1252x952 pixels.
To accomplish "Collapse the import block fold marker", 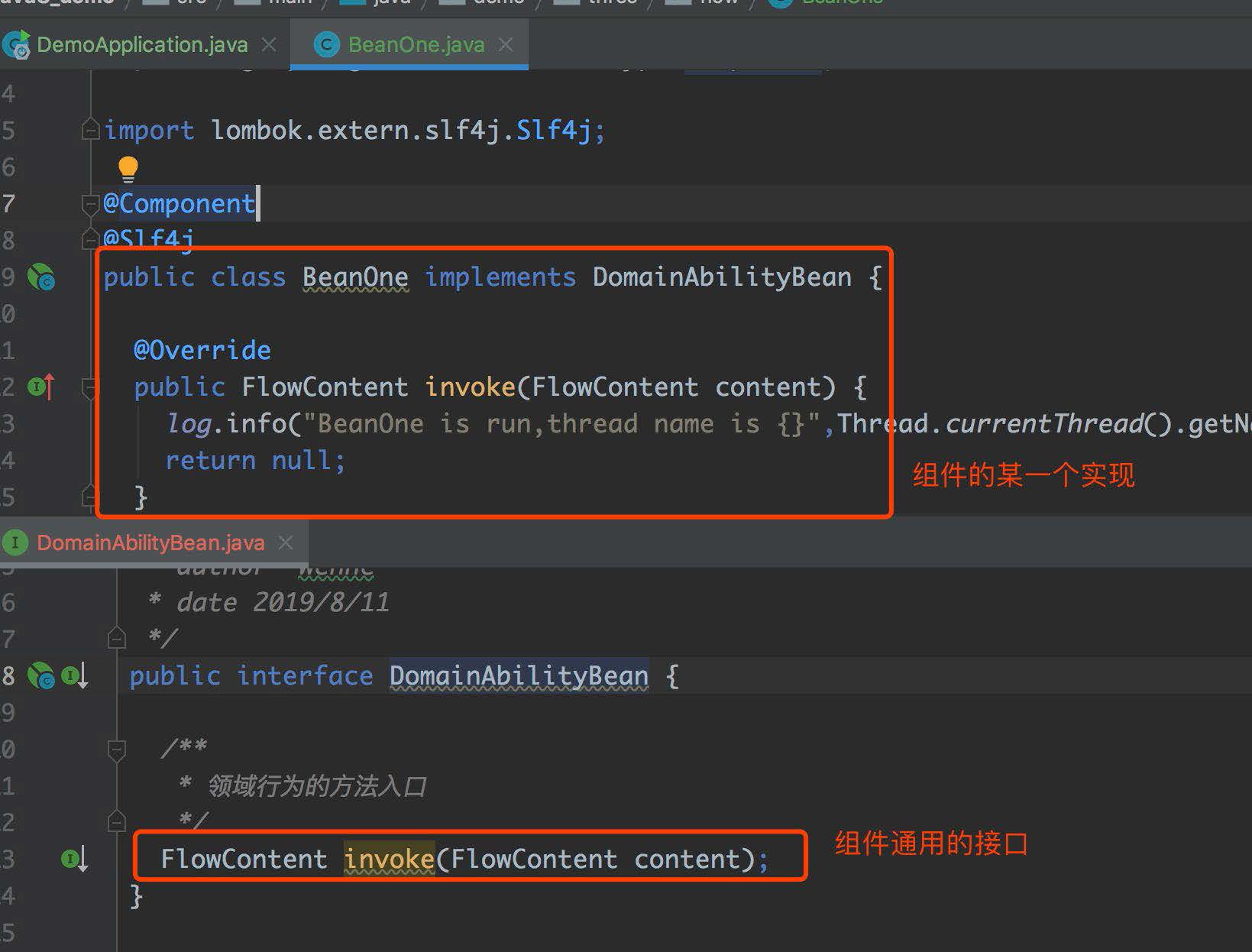I will tap(90, 130).
